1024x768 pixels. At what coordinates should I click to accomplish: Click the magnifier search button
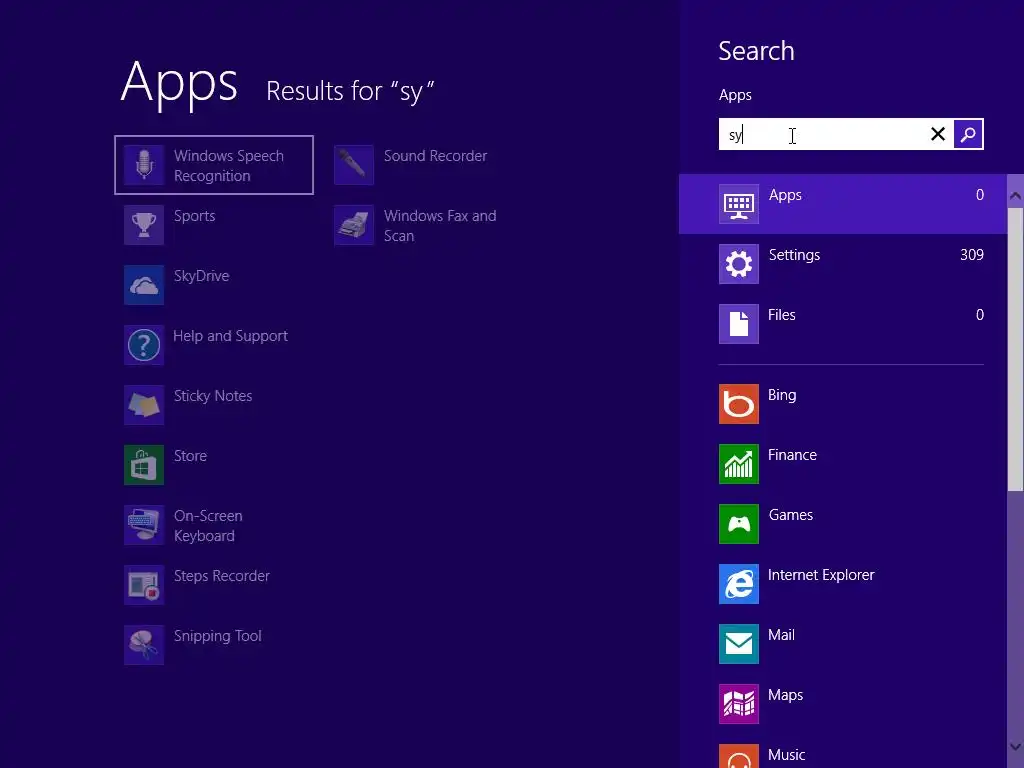pyautogui.click(x=968, y=135)
